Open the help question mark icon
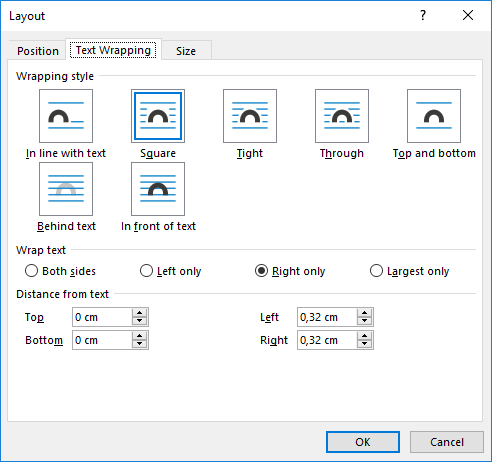 pos(423,15)
